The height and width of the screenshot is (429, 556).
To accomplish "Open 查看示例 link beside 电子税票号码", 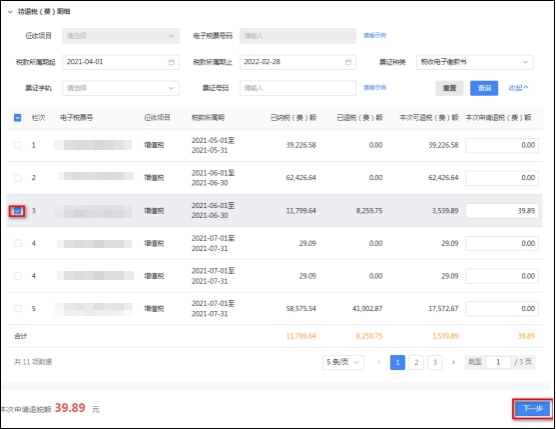I will click(375, 35).
